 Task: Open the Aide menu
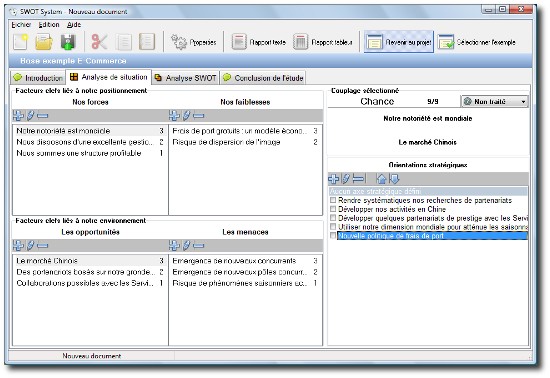[x=74, y=25]
